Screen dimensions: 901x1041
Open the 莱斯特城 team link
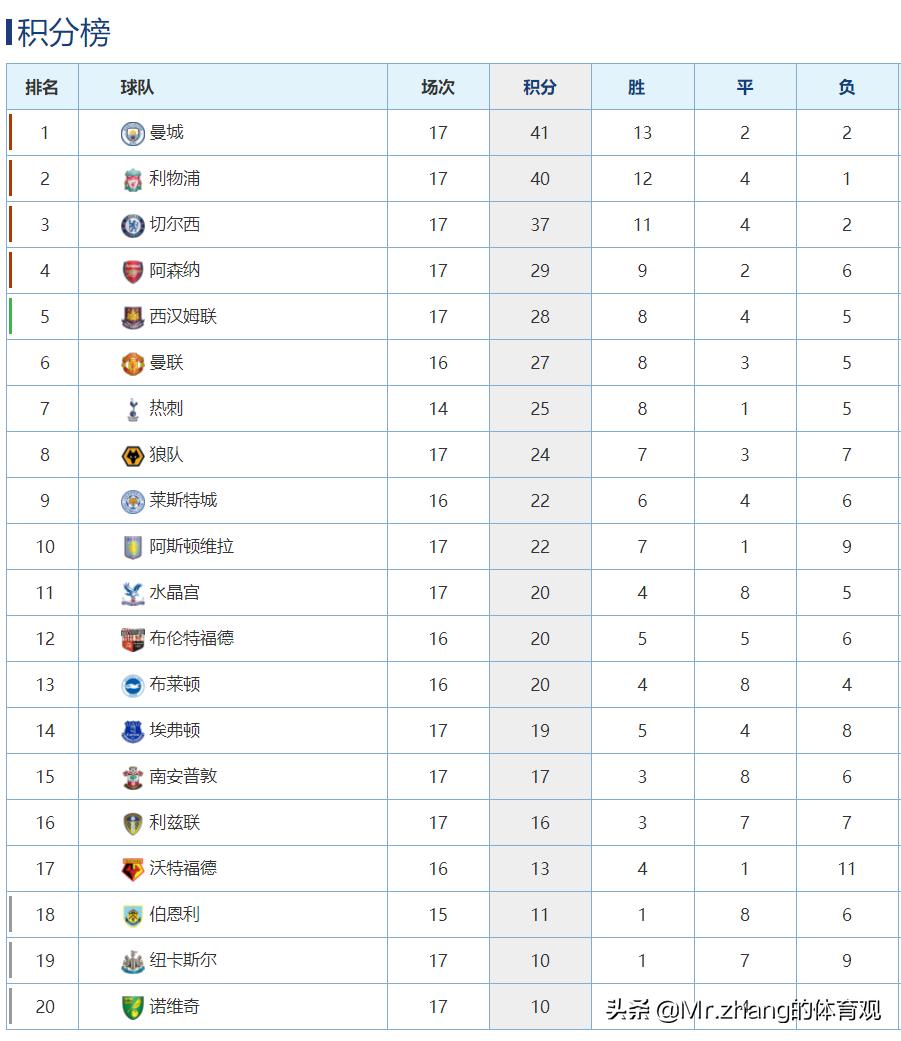point(183,500)
